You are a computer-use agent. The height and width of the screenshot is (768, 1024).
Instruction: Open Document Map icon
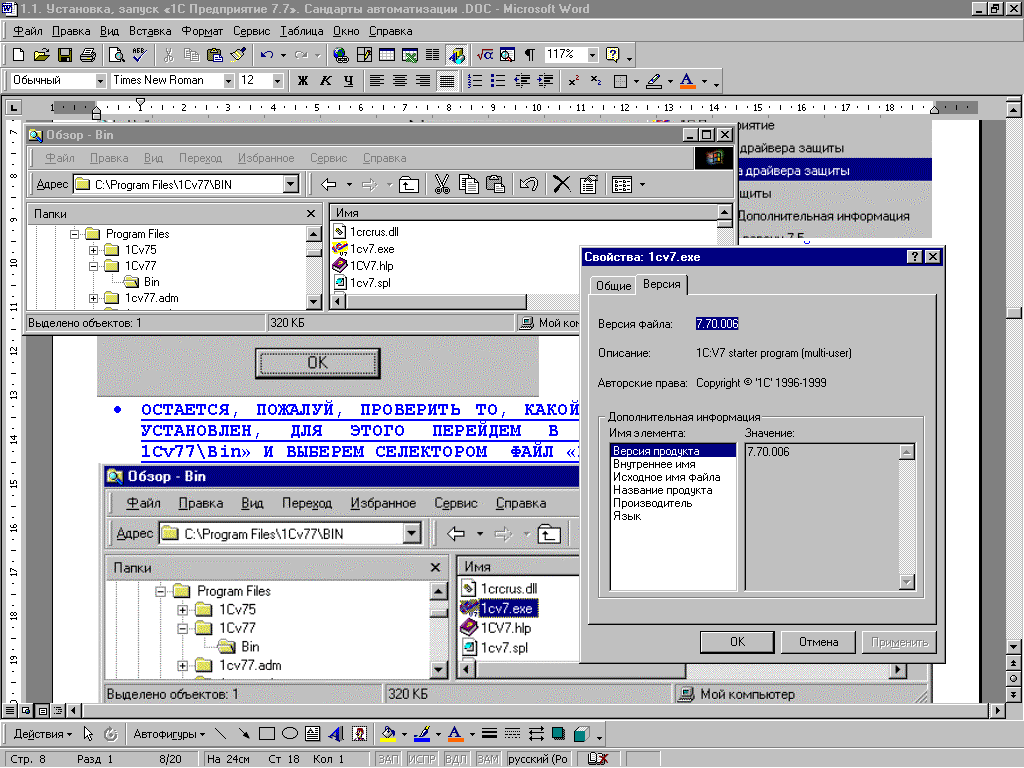click(507, 55)
